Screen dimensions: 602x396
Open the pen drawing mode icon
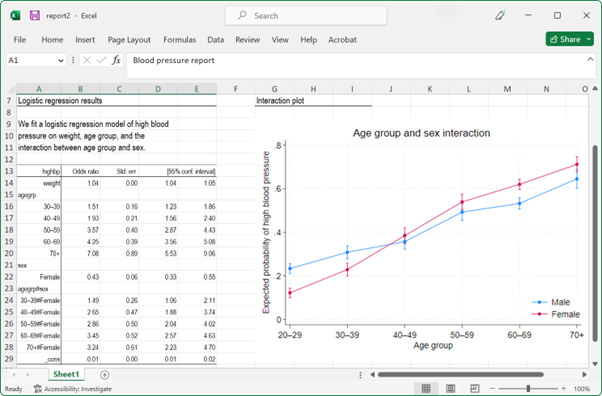[x=500, y=15]
